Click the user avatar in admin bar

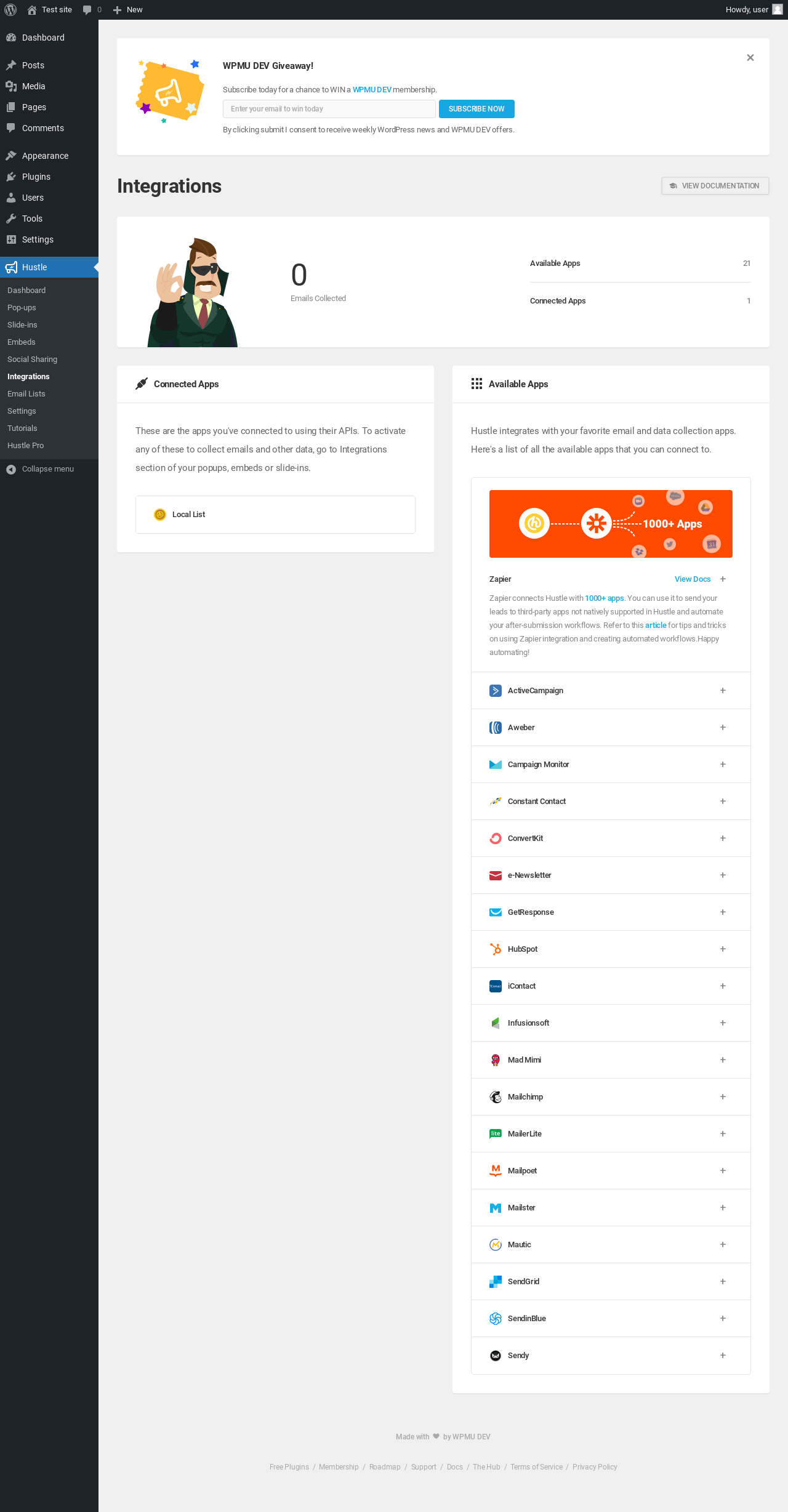(778, 9)
